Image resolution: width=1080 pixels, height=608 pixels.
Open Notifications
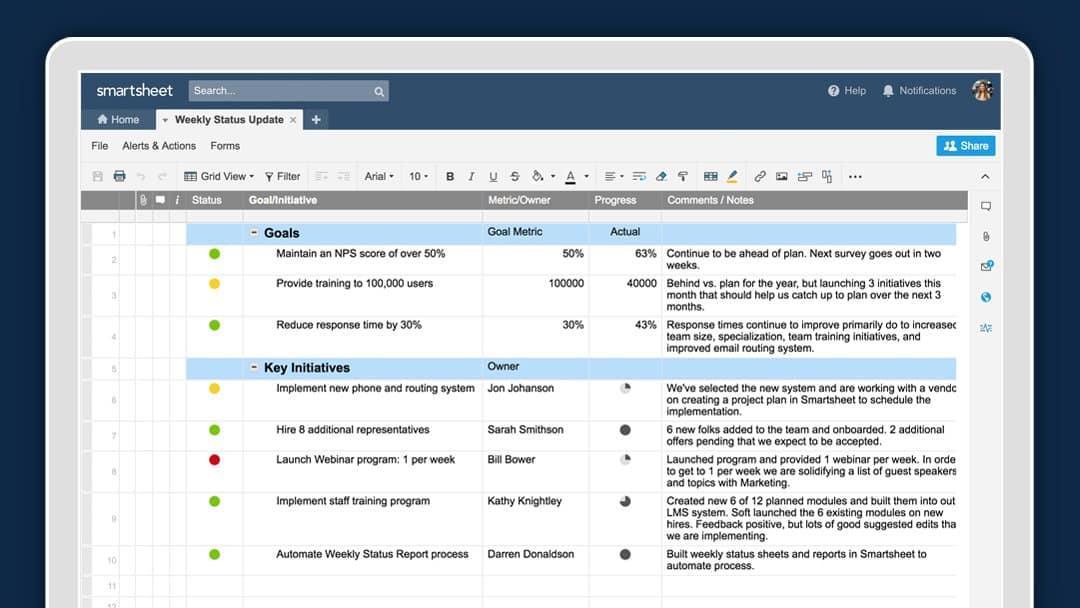(x=920, y=91)
